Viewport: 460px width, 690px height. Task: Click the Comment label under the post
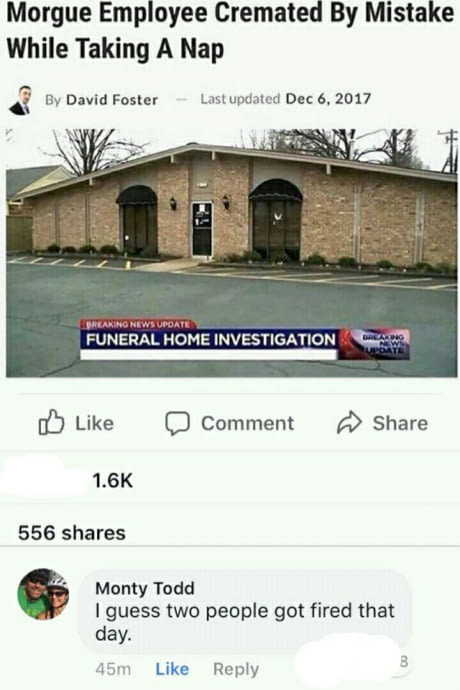coord(247,423)
